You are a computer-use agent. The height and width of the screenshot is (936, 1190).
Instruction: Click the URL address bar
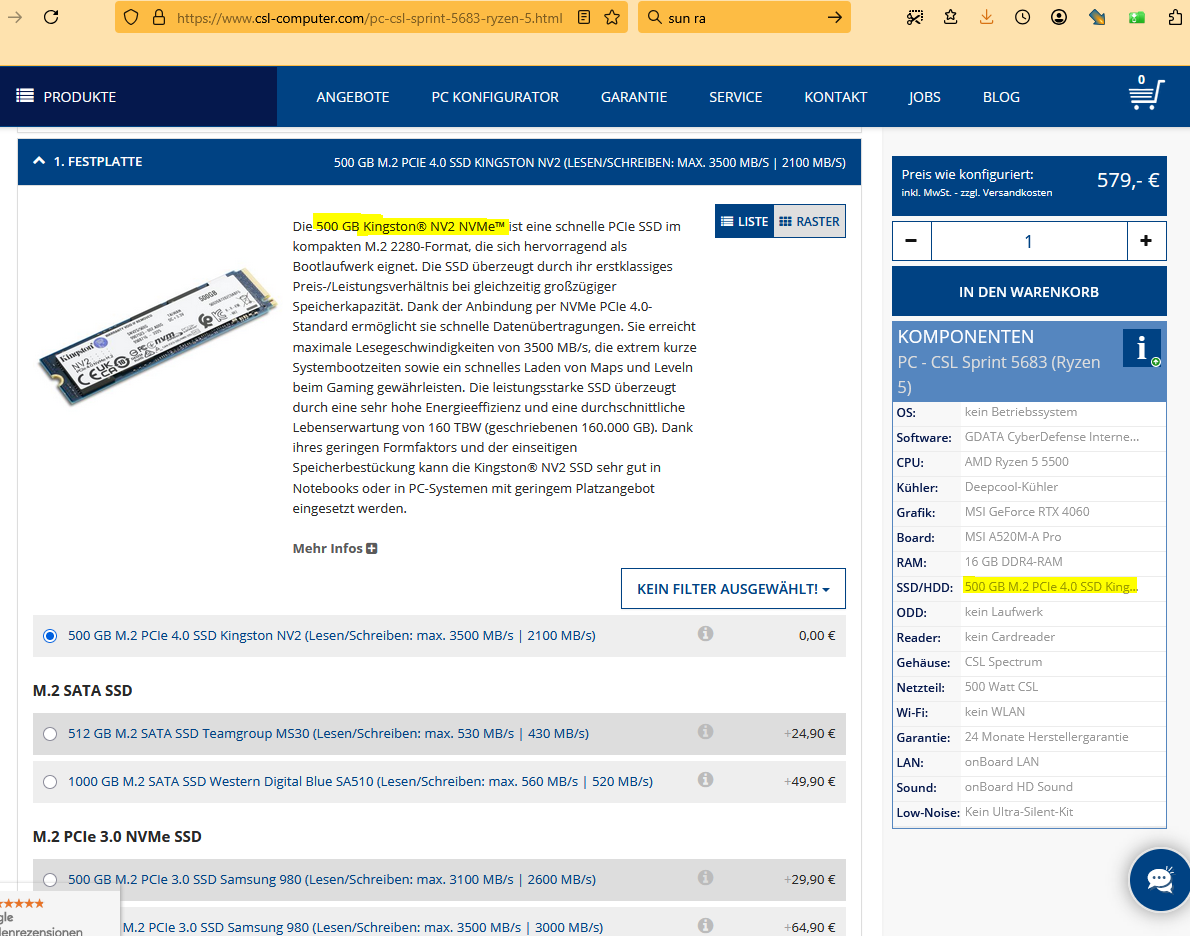(370, 17)
